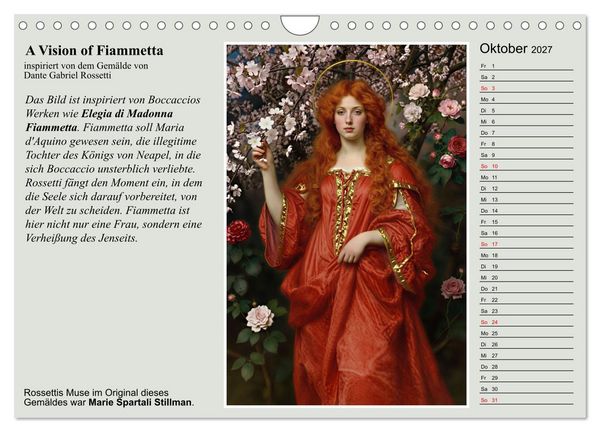
Task: Click calendar row 'Mi 6'
Action: click(x=527, y=121)
